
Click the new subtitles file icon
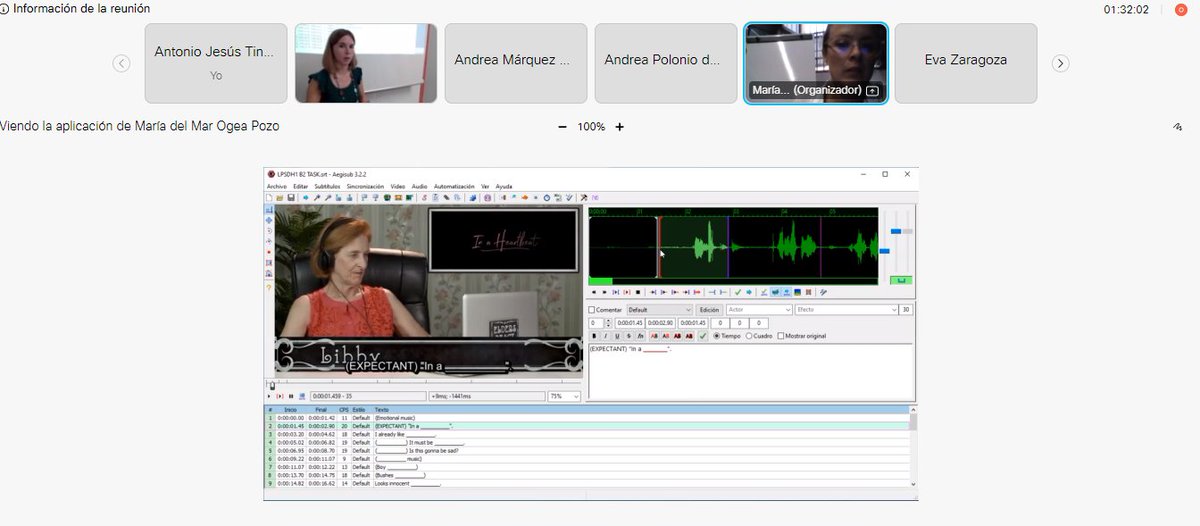tap(269, 198)
